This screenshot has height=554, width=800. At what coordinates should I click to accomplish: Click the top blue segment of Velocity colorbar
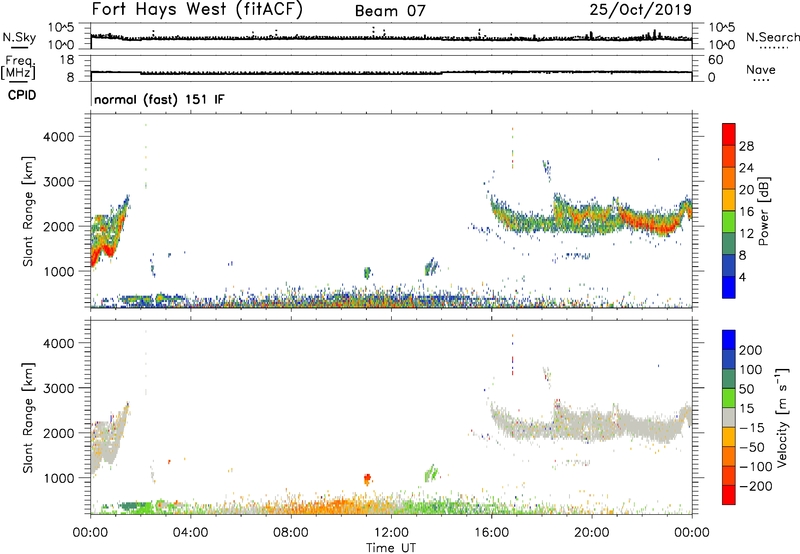click(x=729, y=340)
